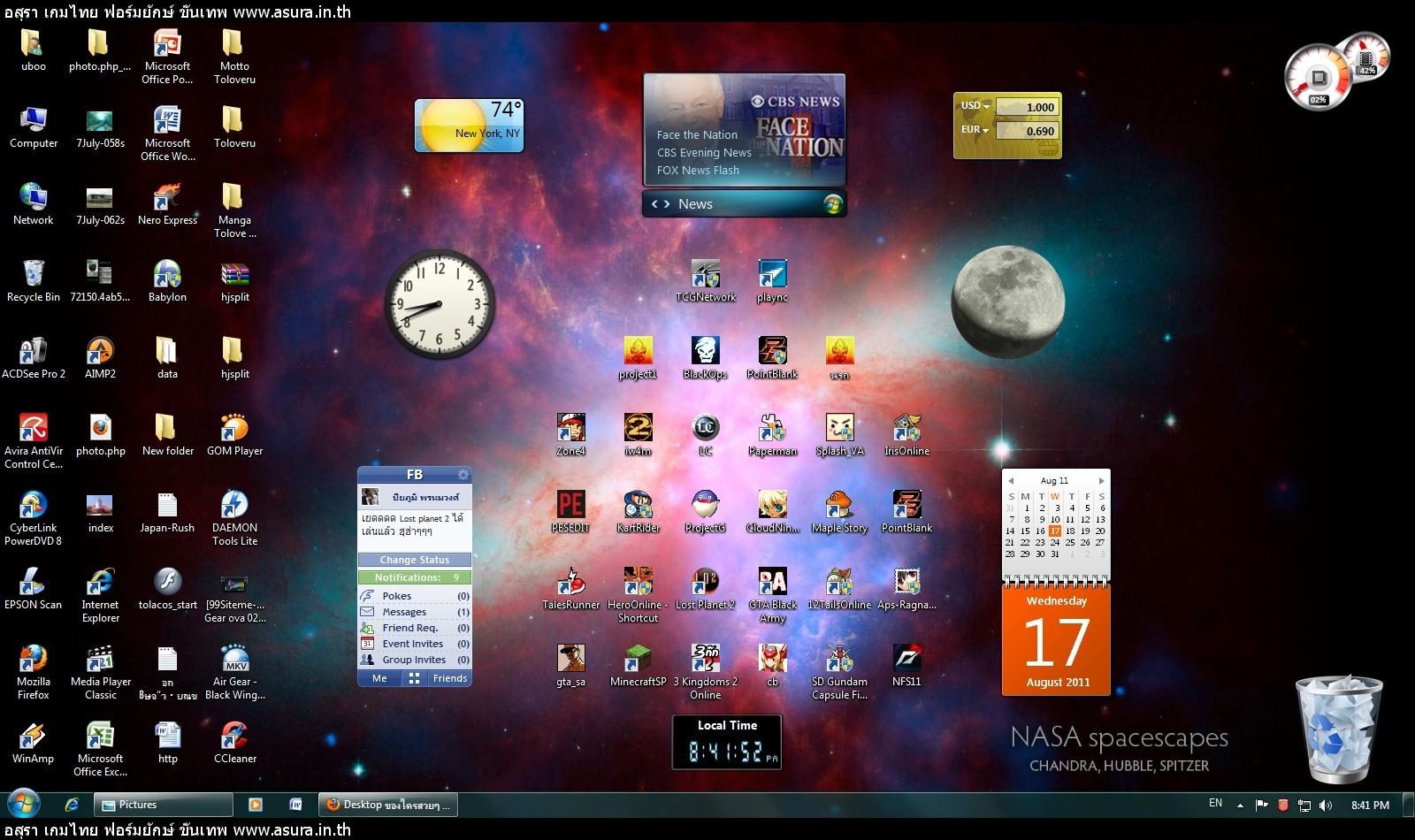Edit the USD amount field
This screenshot has width=1415, height=840.
pos(1028,107)
